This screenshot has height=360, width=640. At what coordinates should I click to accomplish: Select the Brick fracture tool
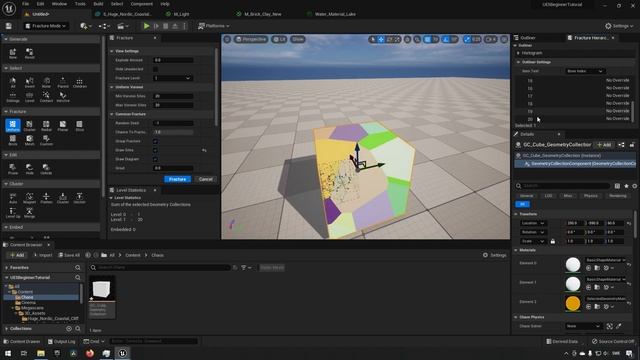[13, 140]
